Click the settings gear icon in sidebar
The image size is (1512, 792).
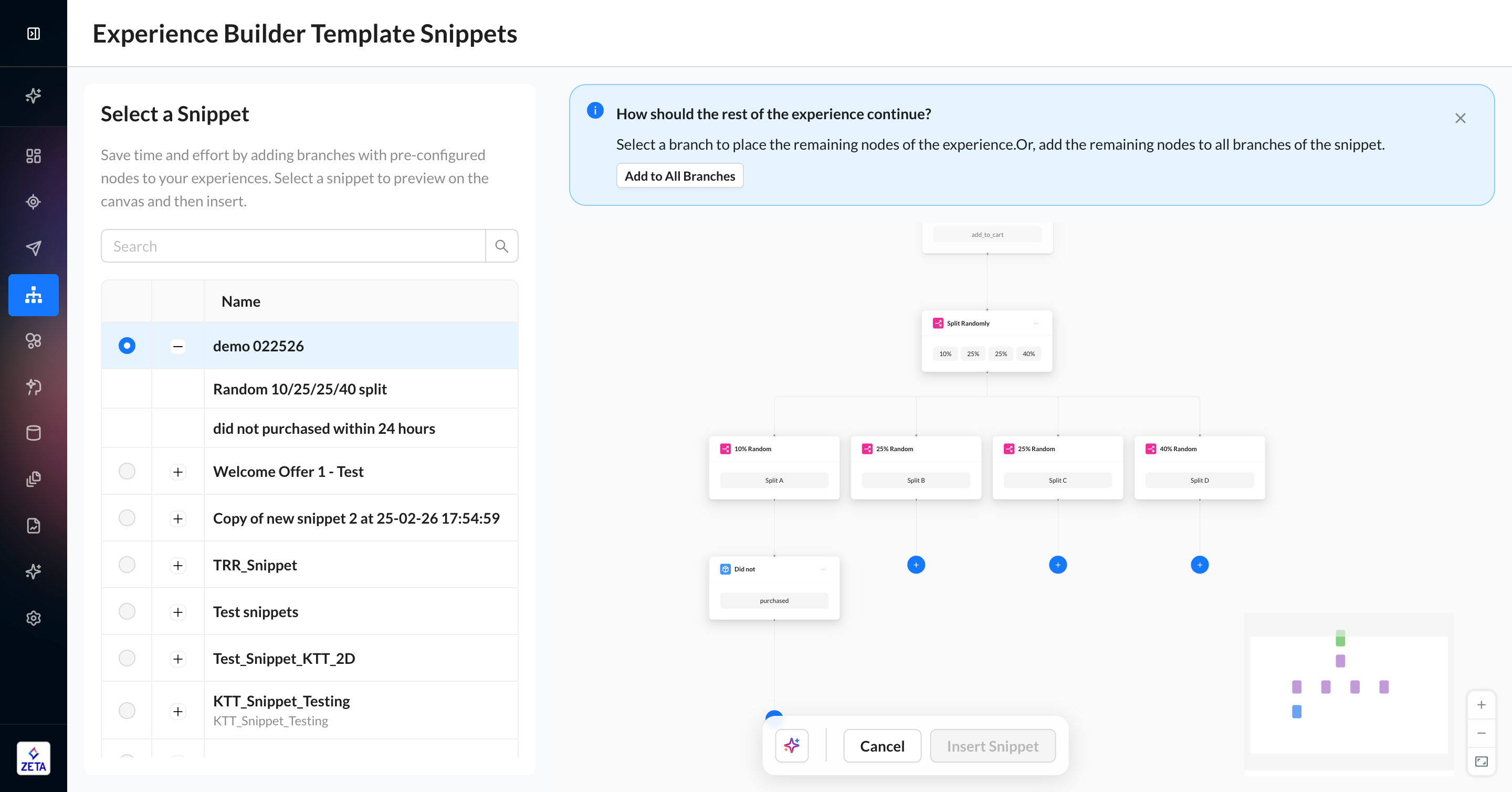click(34, 618)
